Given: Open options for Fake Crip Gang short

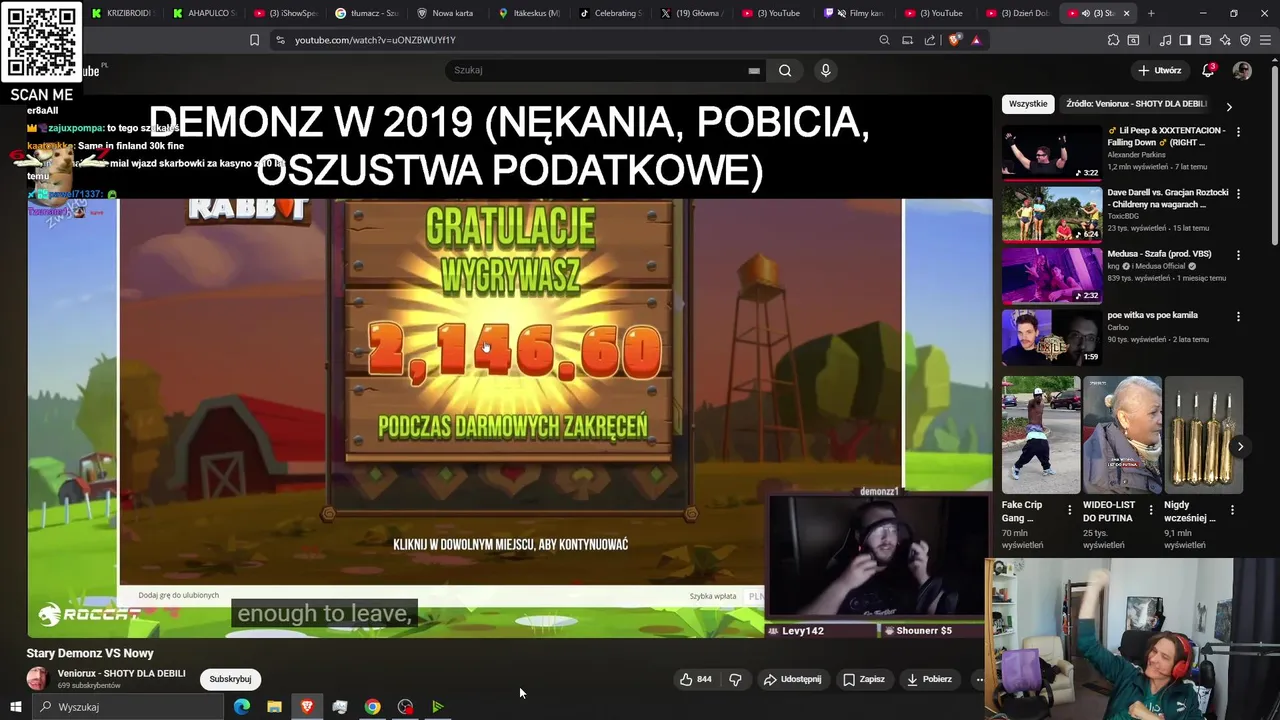Looking at the screenshot, I should (1069, 510).
